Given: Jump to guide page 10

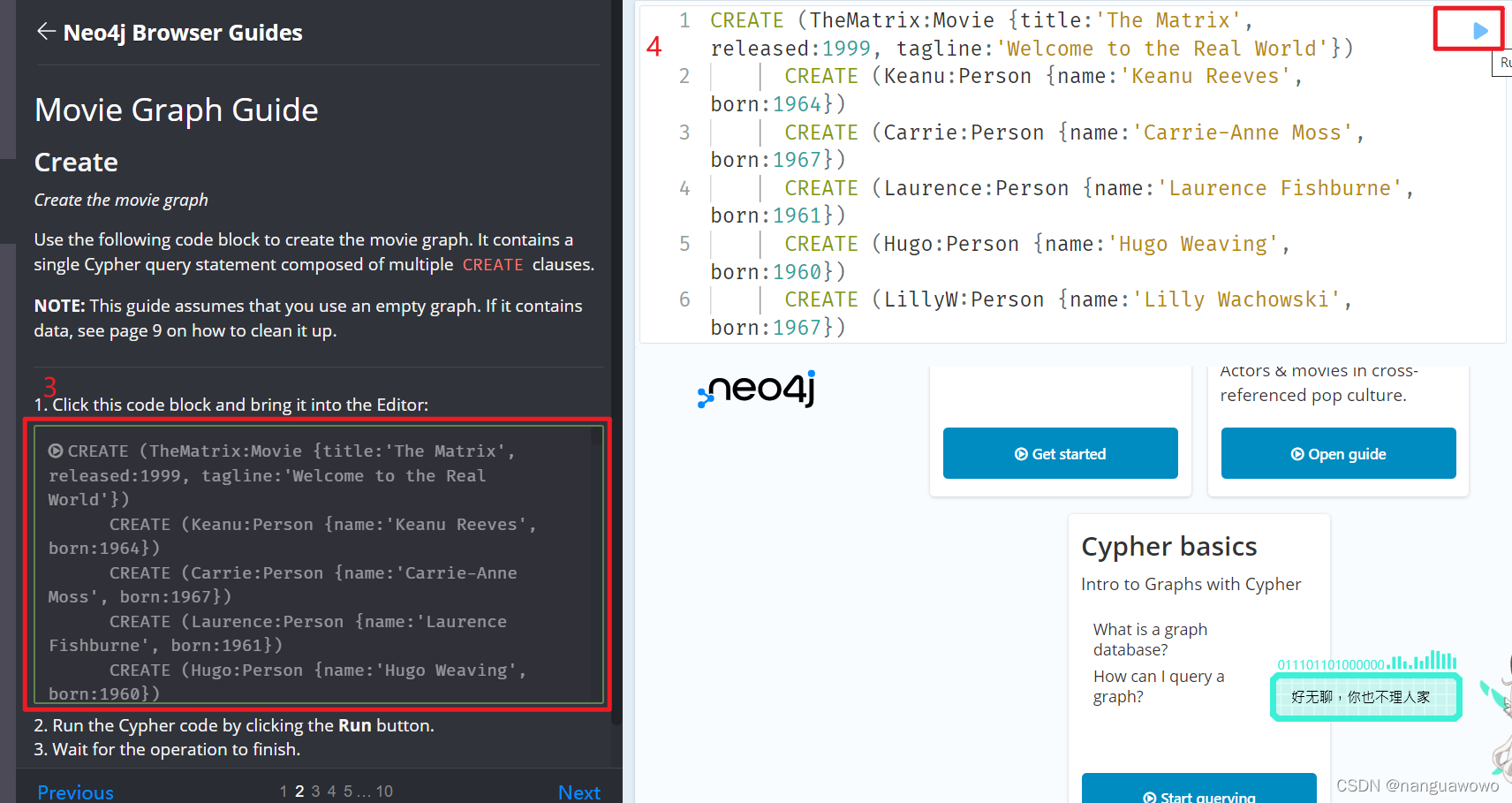Looking at the screenshot, I should [384, 792].
